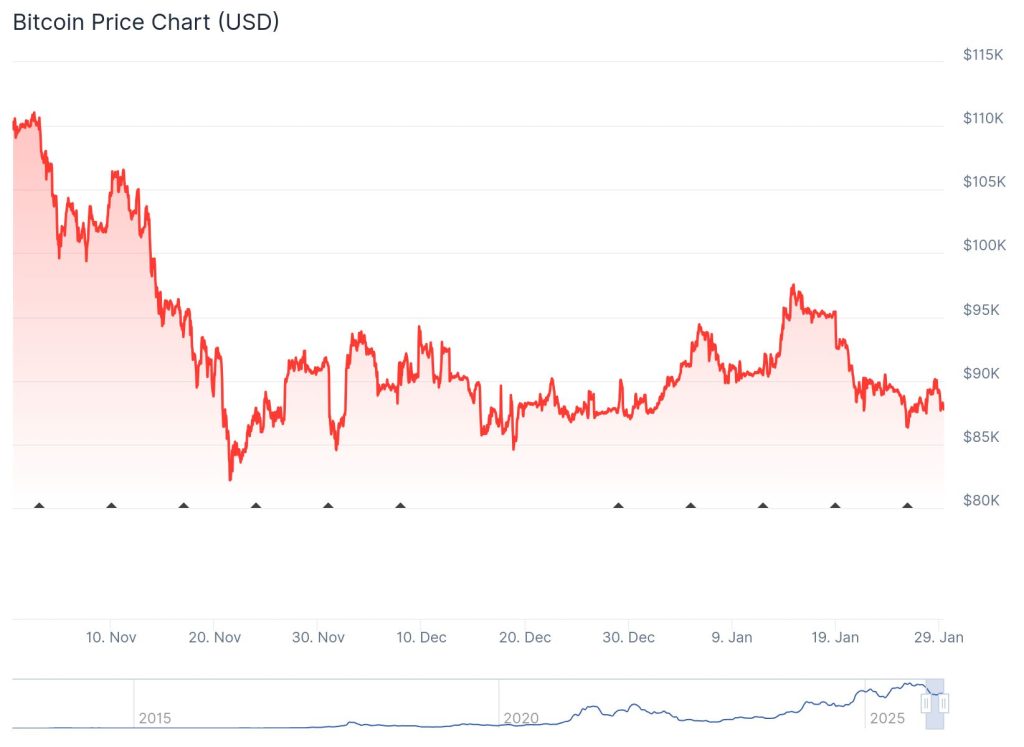Click diamond marker between 10. Nov and 20. Nov
This screenshot has width=1024, height=747.
pos(183,506)
